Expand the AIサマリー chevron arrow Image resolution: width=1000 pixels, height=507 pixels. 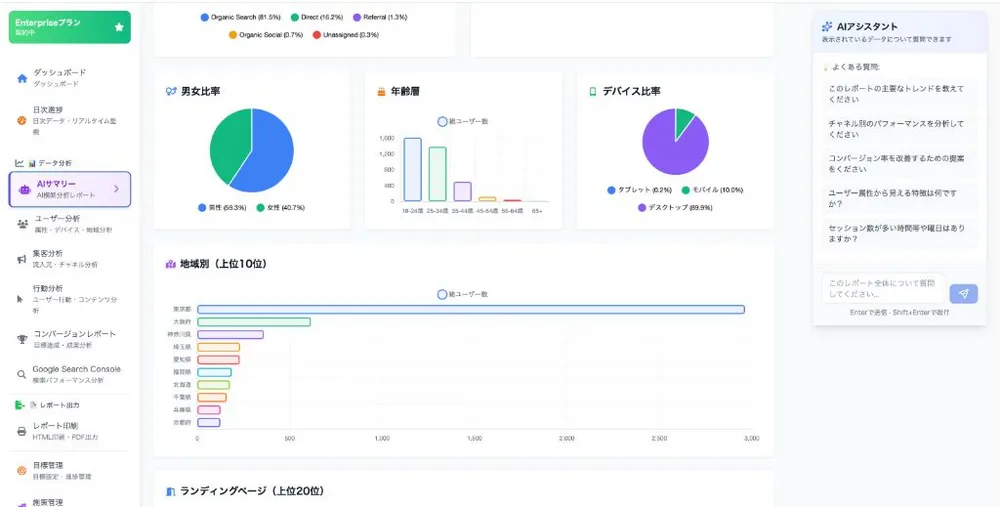(x=116, y=189)
